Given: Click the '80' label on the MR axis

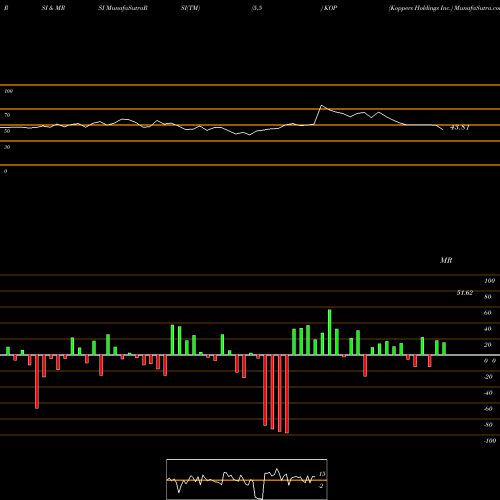Looking at the screenshot, I should tap(488, 297).
